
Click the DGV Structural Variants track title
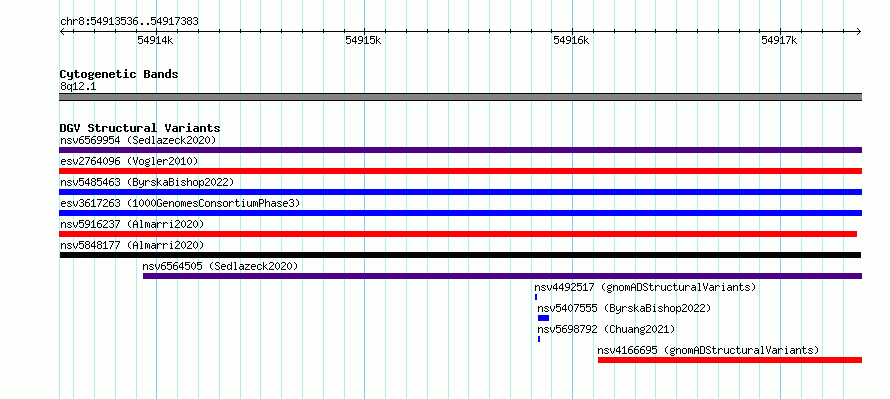coord(140,128)
